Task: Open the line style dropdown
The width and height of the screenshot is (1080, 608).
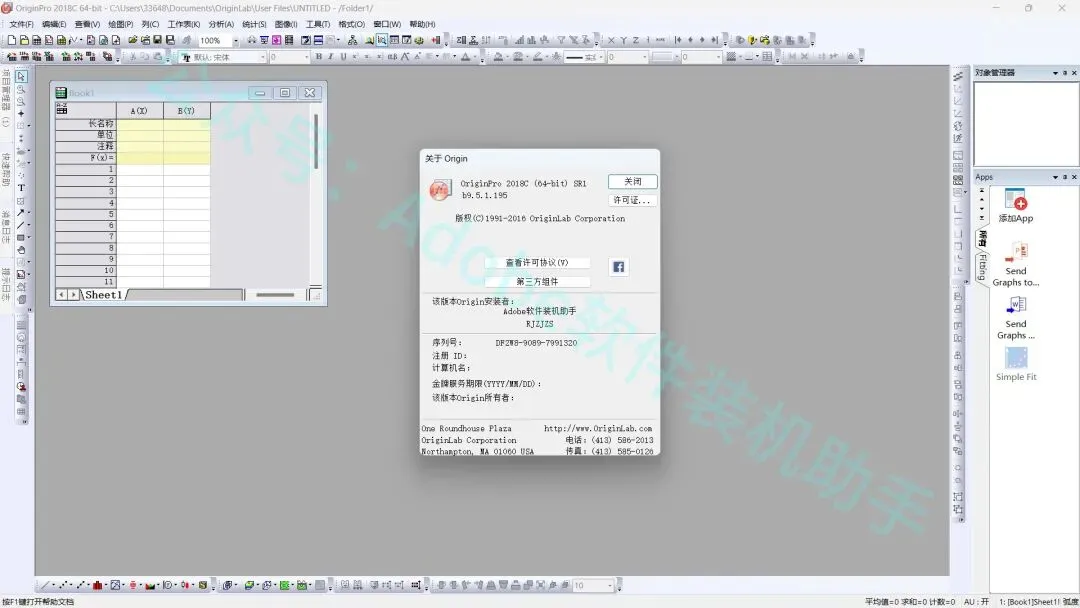Action: coord(601,57)
